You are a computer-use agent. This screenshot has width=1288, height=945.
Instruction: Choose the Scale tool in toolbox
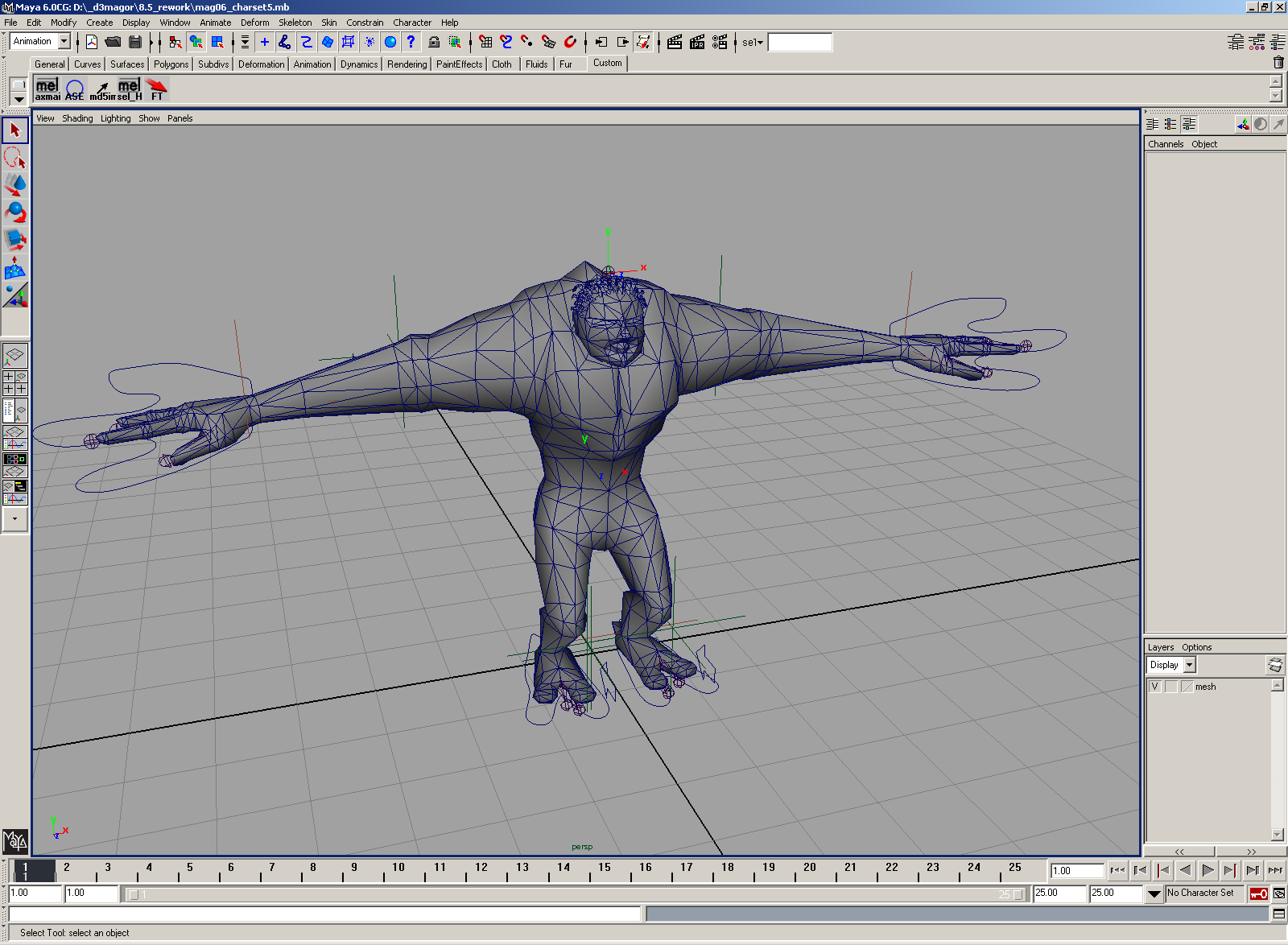click(x=14, y=239)
